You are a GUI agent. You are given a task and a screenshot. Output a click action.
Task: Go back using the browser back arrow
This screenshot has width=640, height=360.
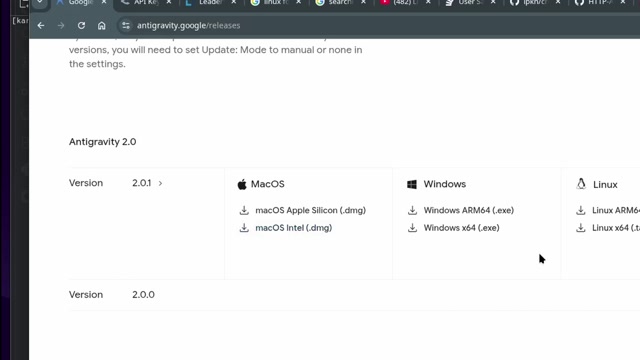coord(41,25)
